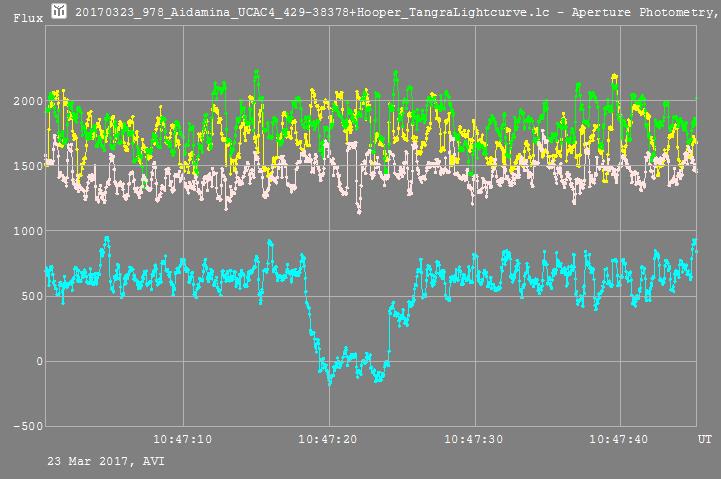Click the 10:47:40 time axis label
This screenshot has height=479, width=721.
tap(618, 439)
